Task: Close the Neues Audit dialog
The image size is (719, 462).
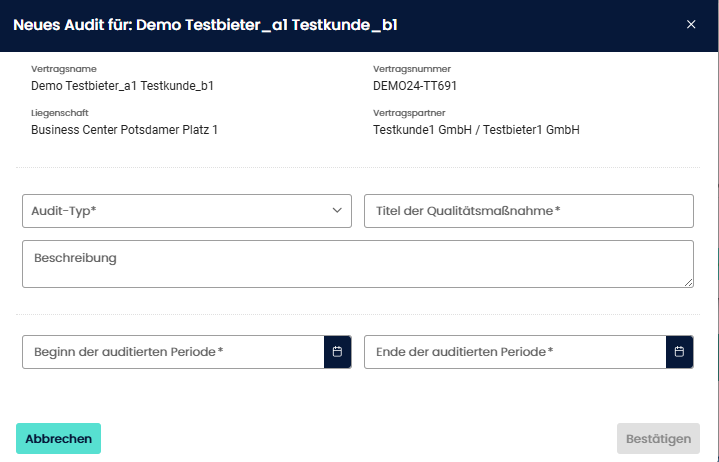Action: click(691, 25)
